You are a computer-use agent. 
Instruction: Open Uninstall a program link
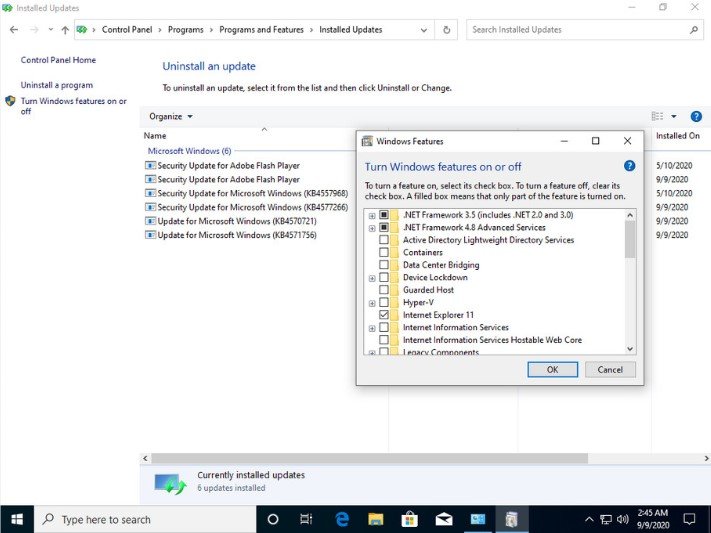(57, 85)
